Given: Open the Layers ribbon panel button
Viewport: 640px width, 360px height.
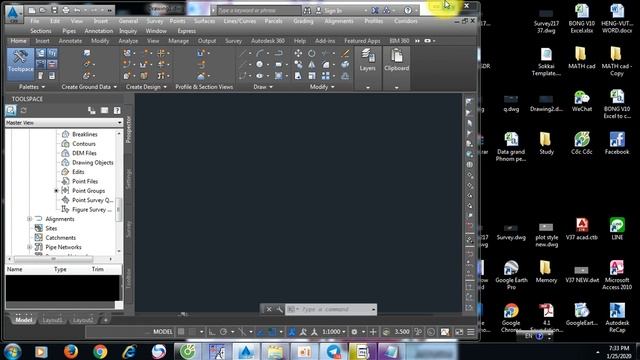Looking at the screenshot, I should click(x=367, y=60).
